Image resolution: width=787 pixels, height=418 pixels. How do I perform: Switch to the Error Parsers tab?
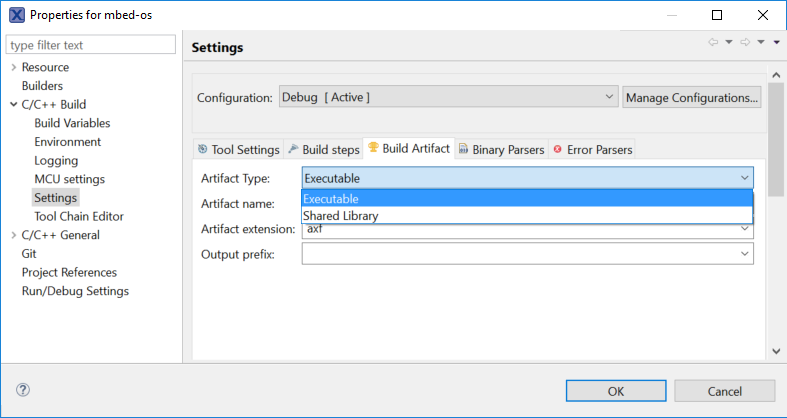tap(592, 149)
